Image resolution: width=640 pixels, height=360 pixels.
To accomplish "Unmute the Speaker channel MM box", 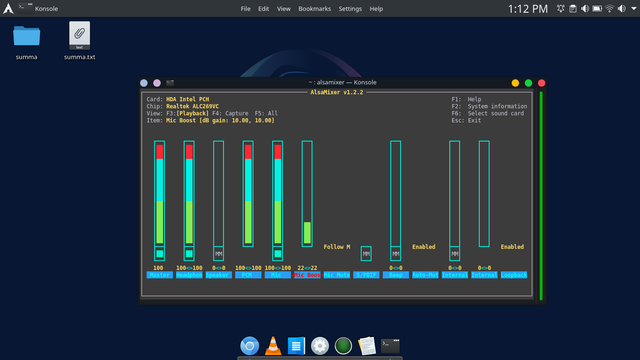I will (218, 254).
